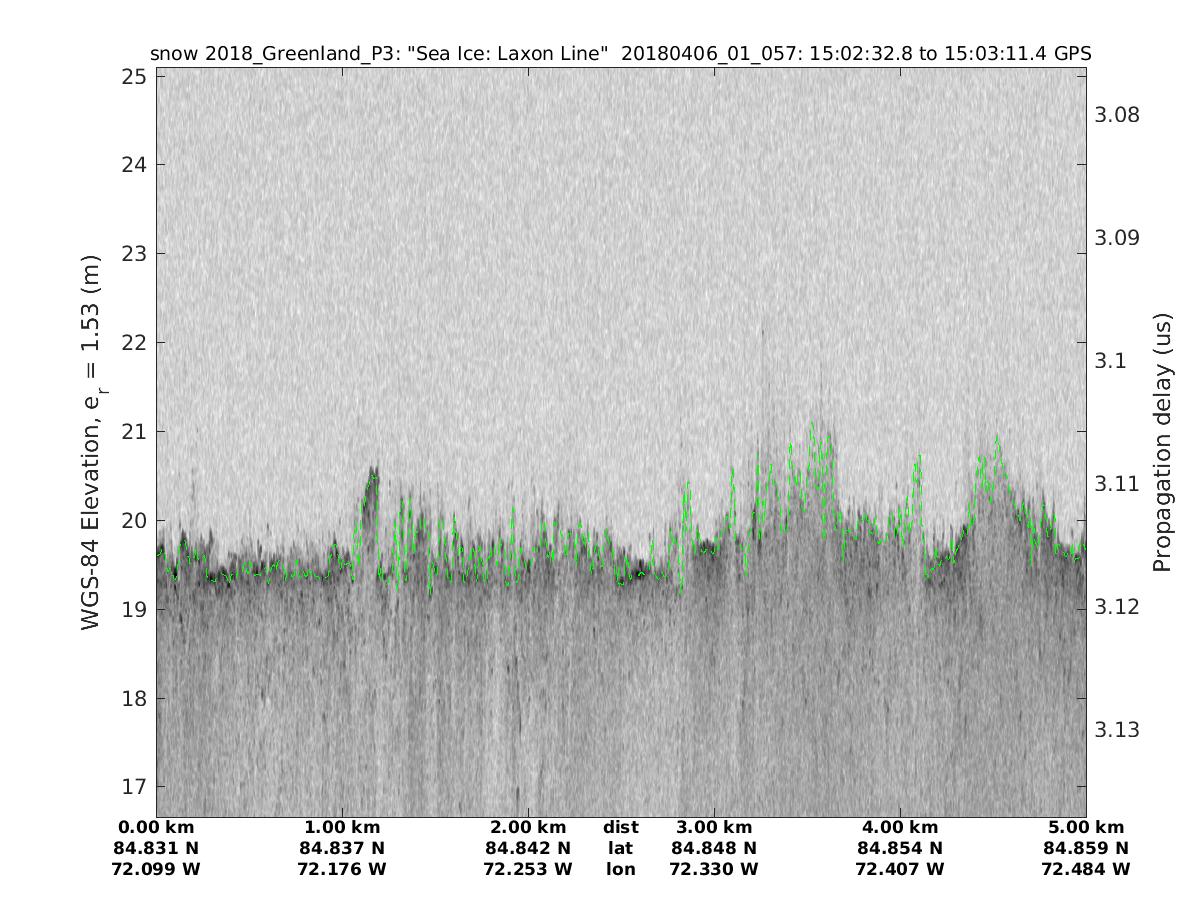Click the 25 elevation tick label

[134, 77]
